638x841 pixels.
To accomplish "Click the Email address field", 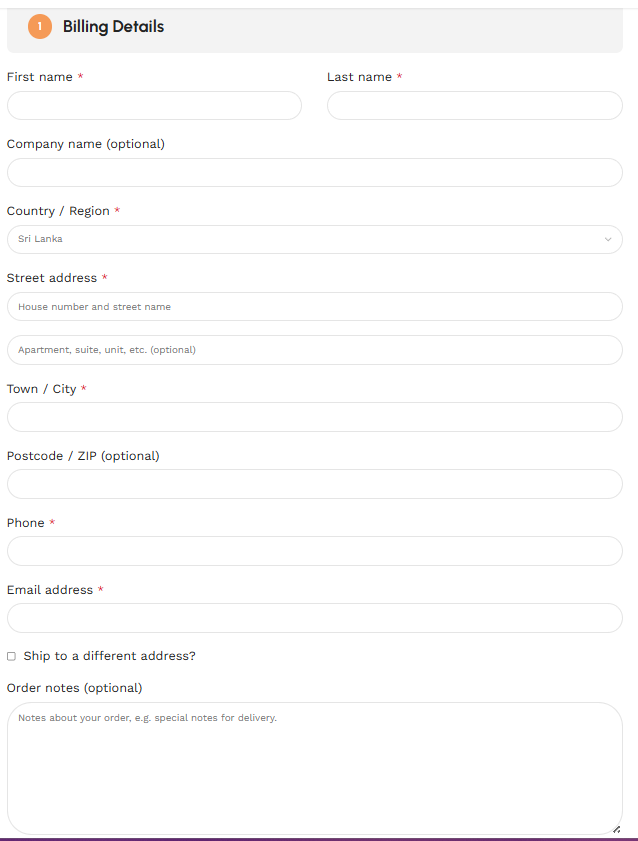I will click(x=315, y=618).
